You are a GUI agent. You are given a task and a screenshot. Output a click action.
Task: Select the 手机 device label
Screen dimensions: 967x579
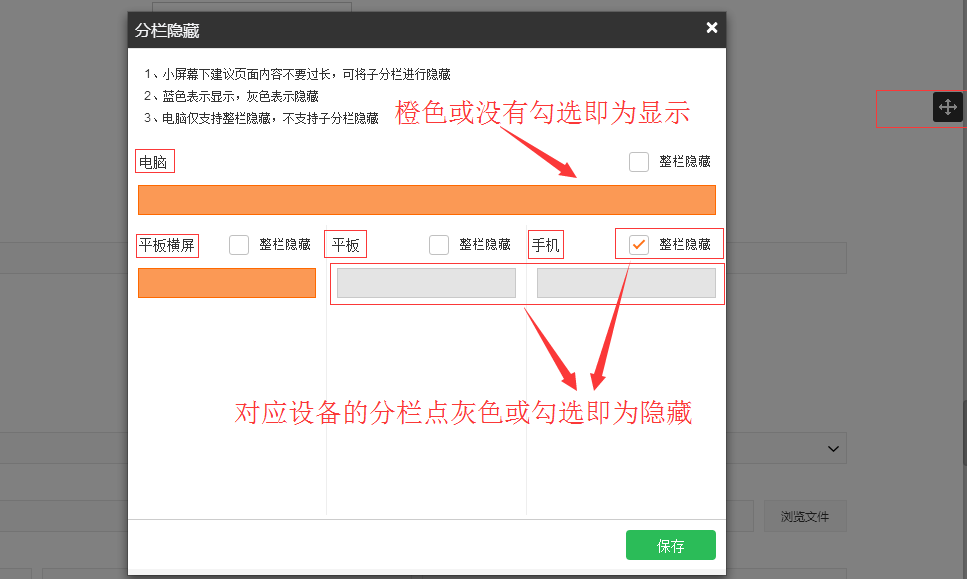pyautogui.click(x=546, y=245)
